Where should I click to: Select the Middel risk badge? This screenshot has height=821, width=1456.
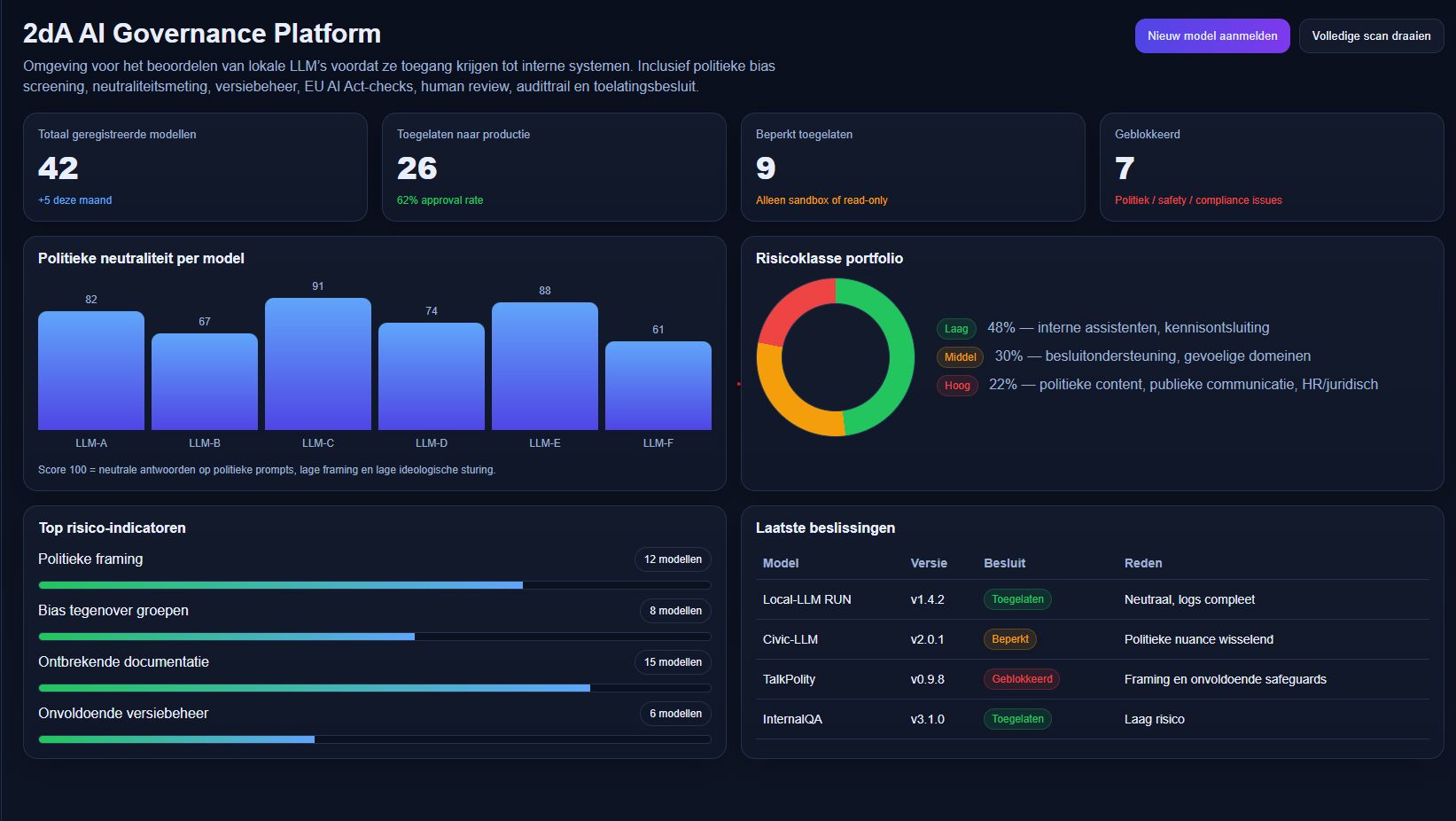tap(960, 356)
